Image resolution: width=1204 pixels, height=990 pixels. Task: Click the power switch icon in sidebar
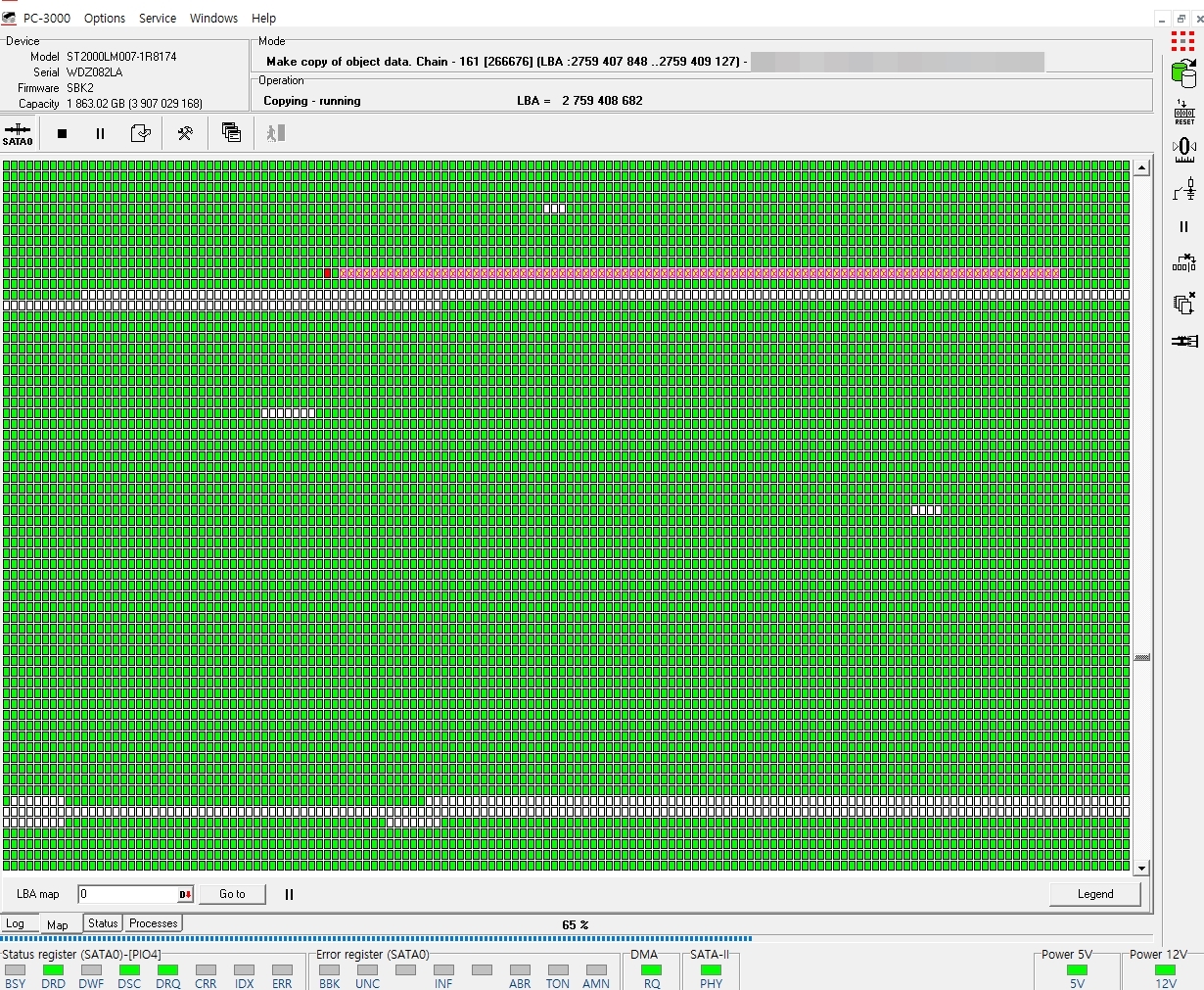tap(1184, 189)
